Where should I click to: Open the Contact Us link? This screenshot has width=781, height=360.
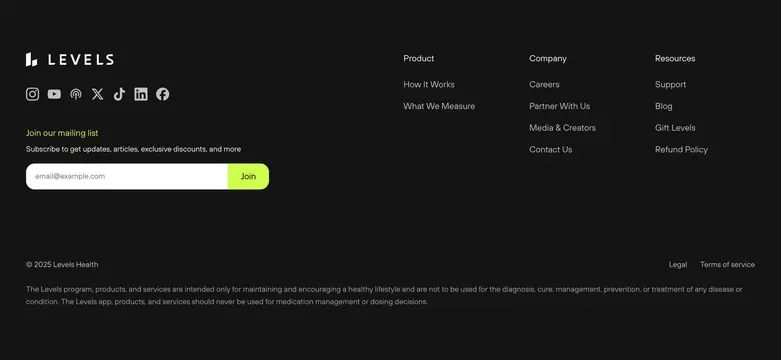tap(550, 149)
